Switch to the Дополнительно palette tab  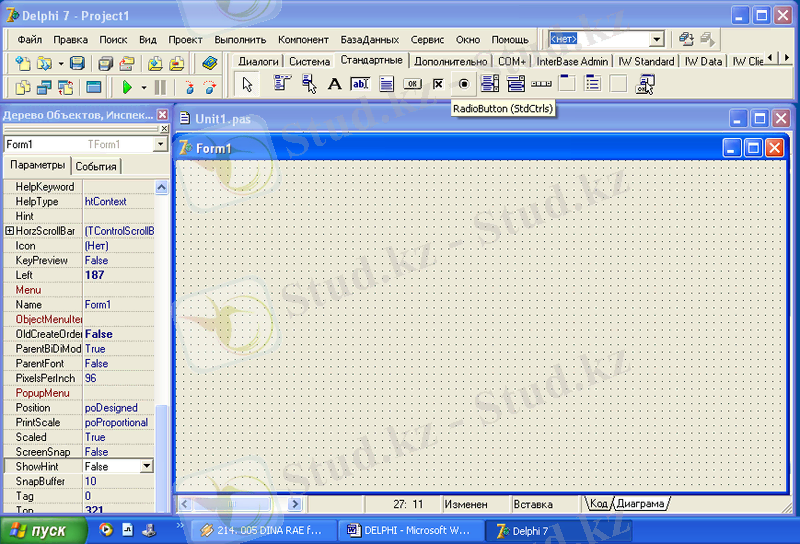(451, 61)
